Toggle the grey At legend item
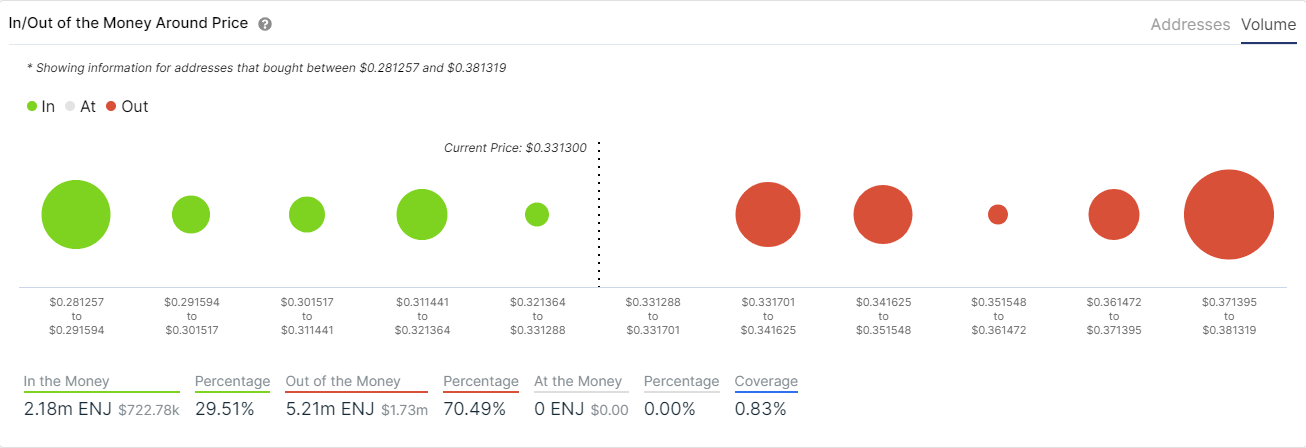Viewport: 1306px width, 448px height. 80,106
